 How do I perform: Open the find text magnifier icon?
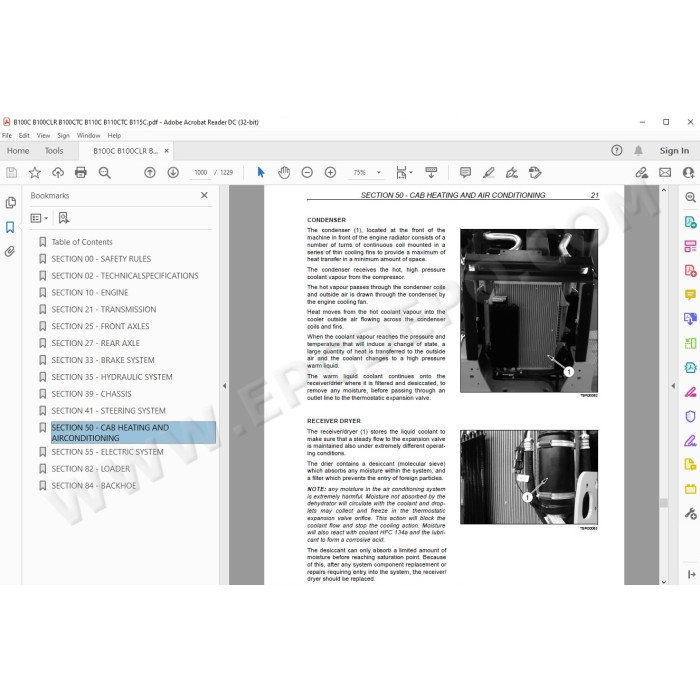coord(104,172)
